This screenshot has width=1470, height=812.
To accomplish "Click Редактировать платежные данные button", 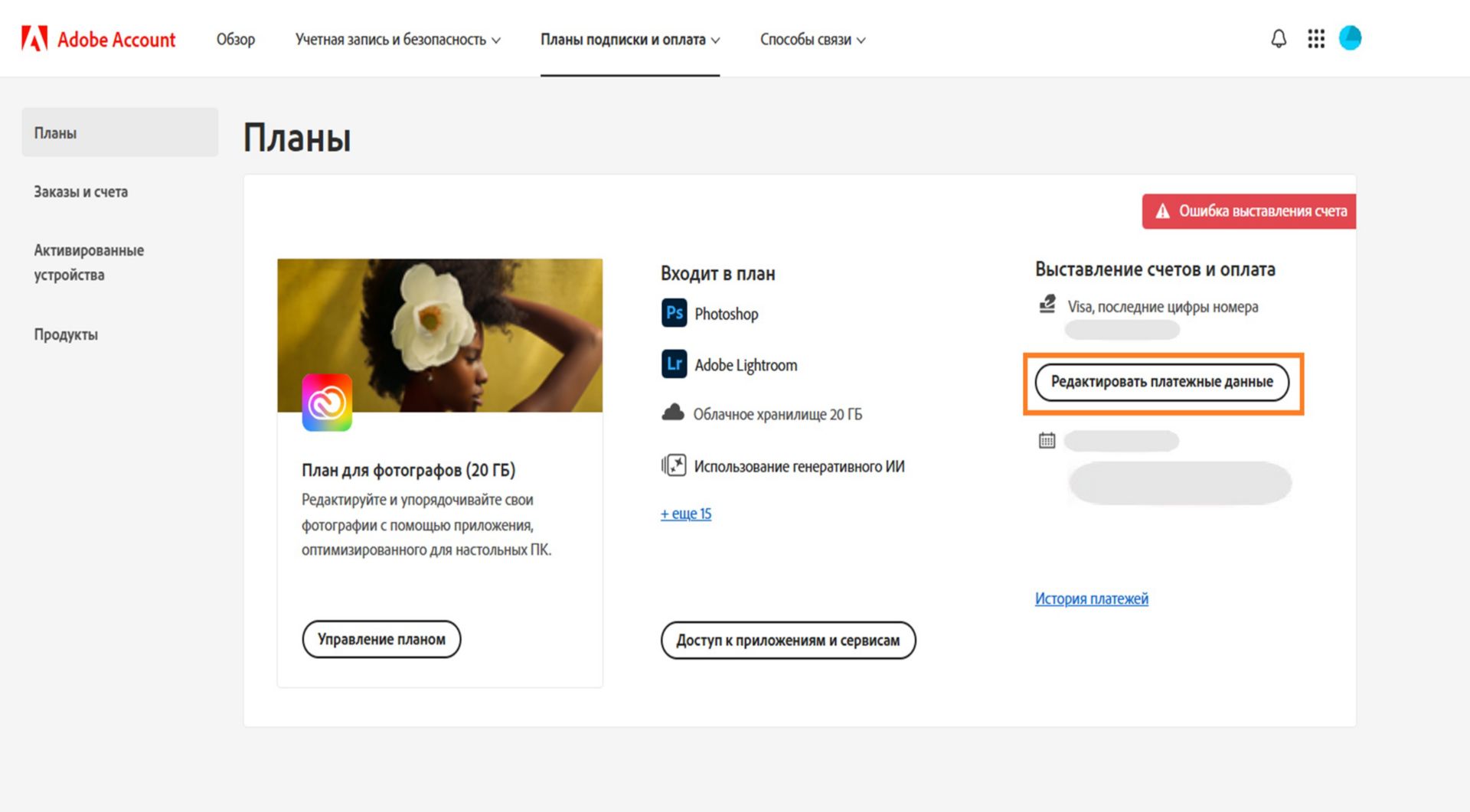I will [x=1162, y=381].
